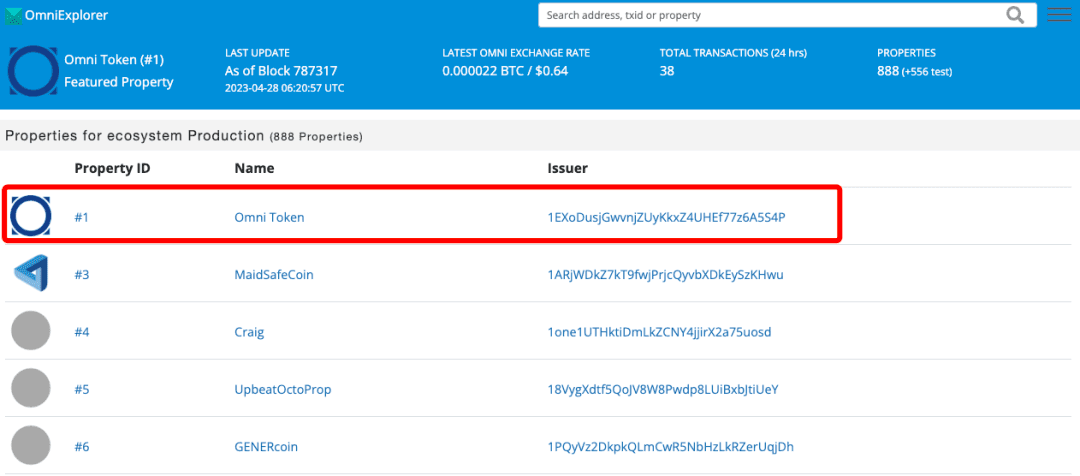Screen dimensions: 1080x476
Task: Open property ID #4 link
Action: point(82,332)
